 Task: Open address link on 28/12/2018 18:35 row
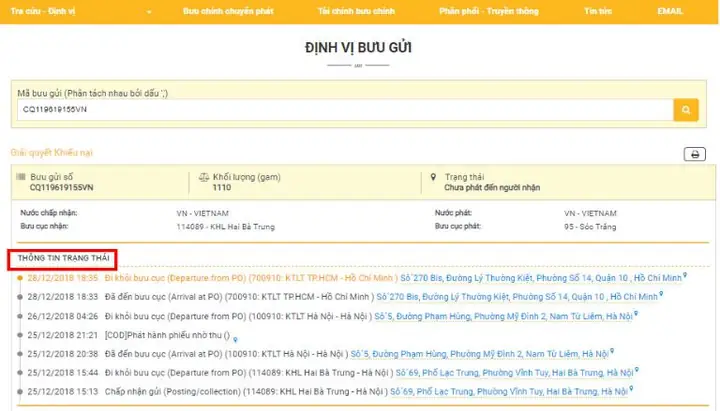[541, 278]
